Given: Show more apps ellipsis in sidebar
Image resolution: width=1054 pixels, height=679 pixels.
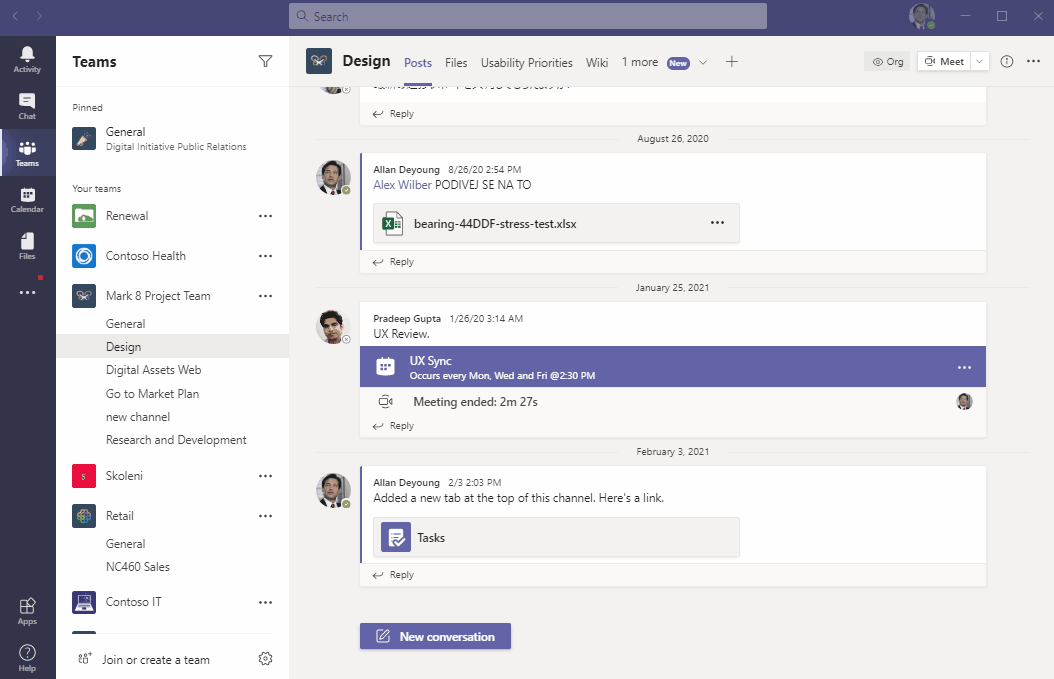Looking at the screenshot, I should click(x=27, y=292).
